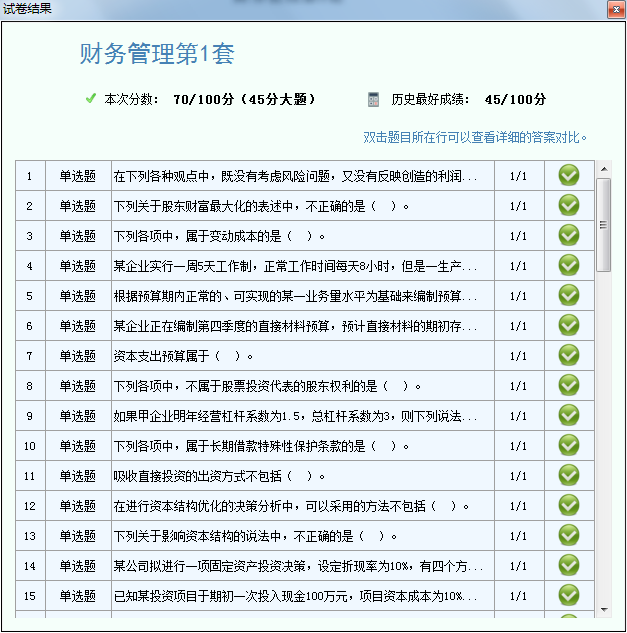The image size is (627, 633).
Task: Click green checkmark icon in question 1 row
Action: click(569, 176)
